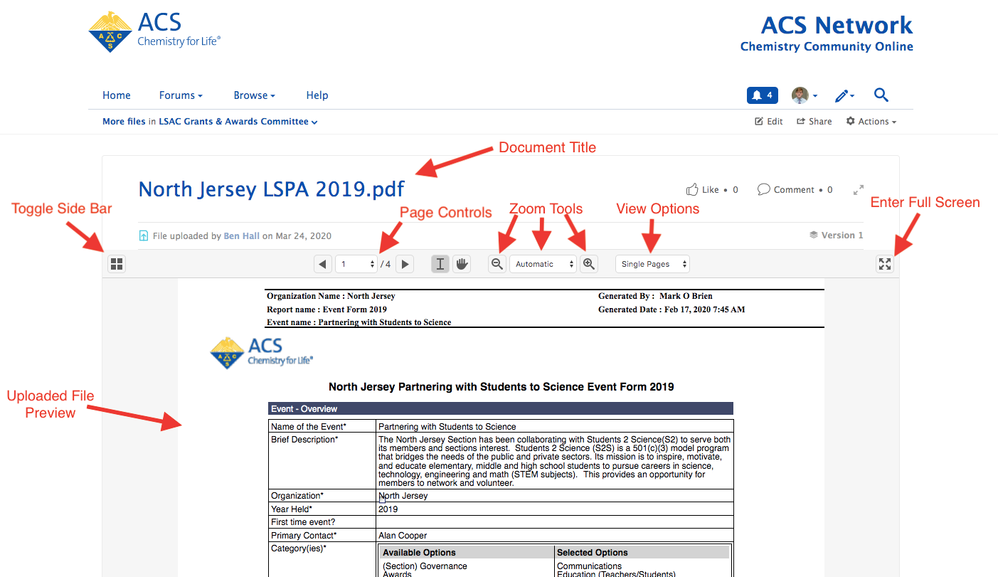Click the Ben Hall uploader link
The width and height of the screenshot is (998, 577).
coord(241,236)
